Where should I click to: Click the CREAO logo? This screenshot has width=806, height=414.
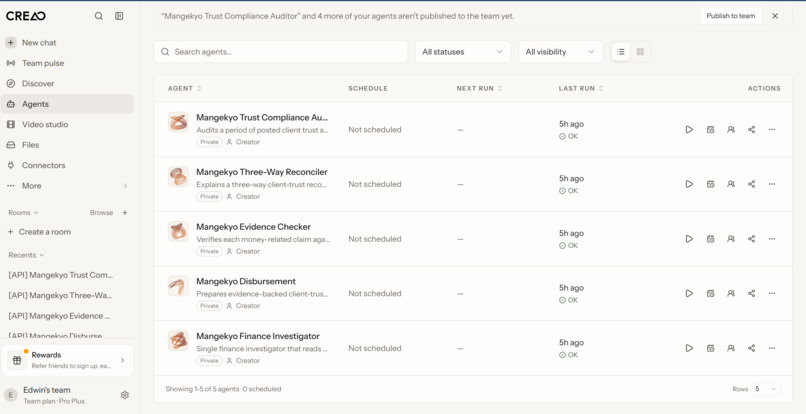(26, 16)
